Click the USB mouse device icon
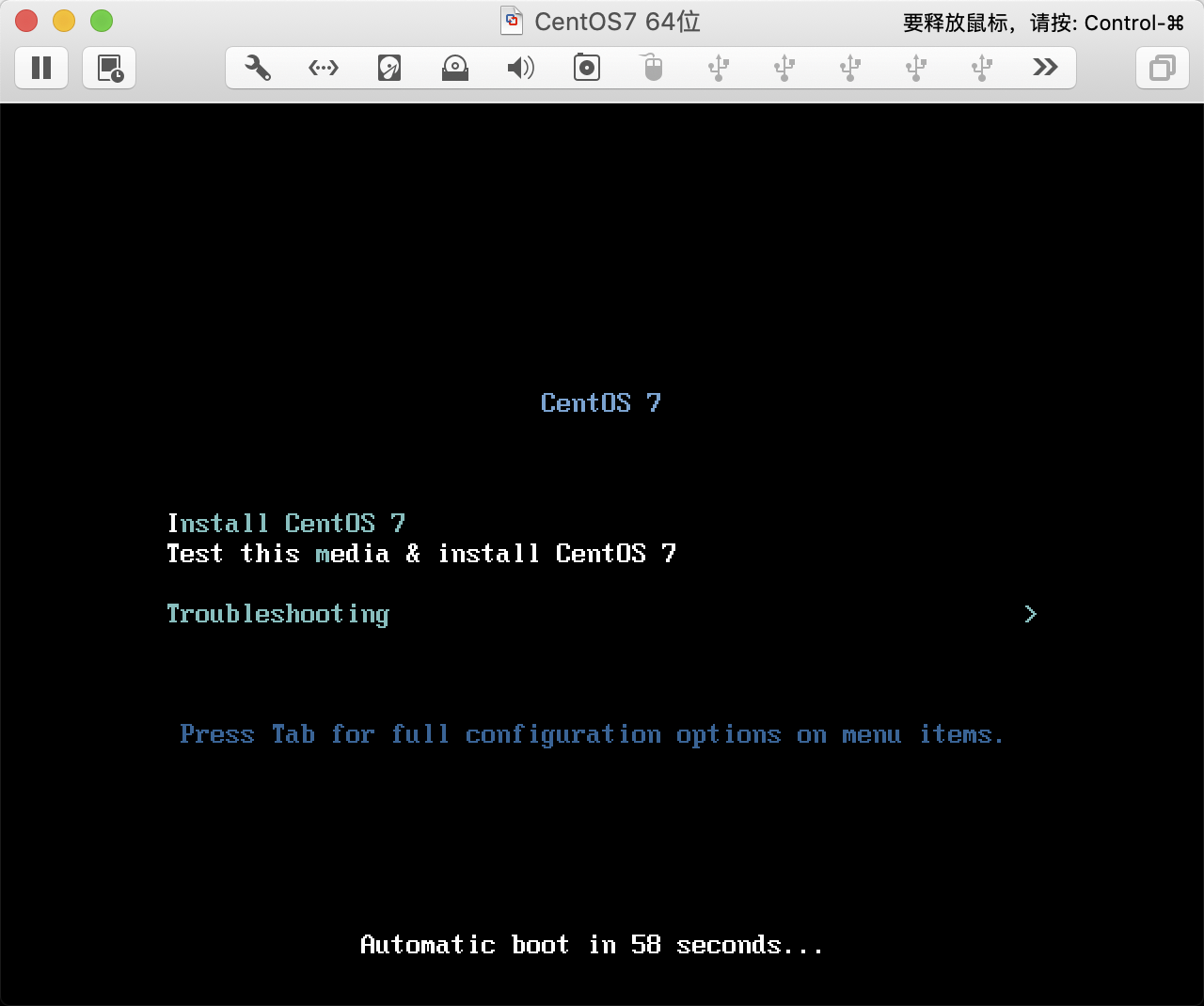This screenshot has width=1204, height=1006. pos(653,68)
